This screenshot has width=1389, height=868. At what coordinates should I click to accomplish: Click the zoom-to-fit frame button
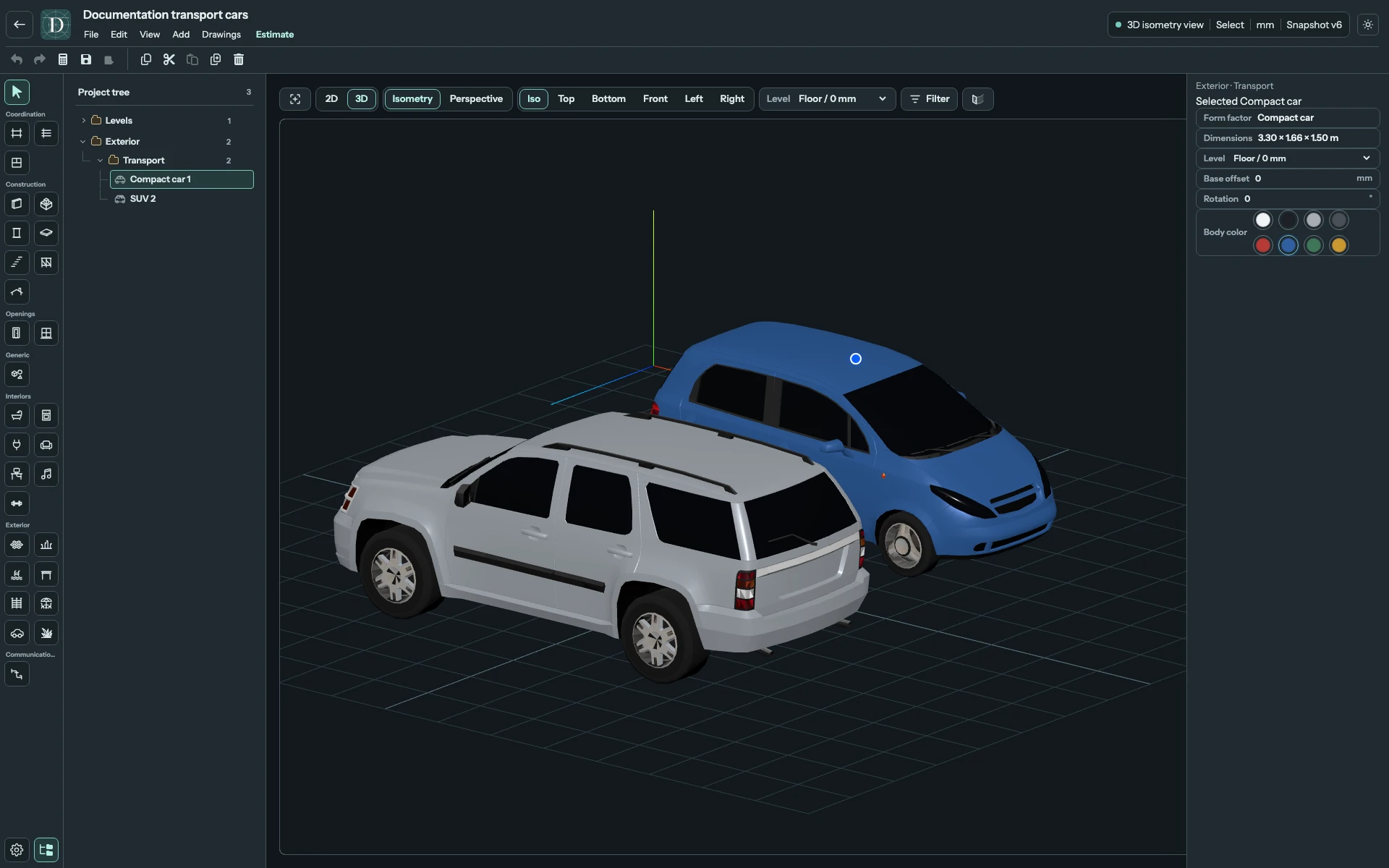295,99
